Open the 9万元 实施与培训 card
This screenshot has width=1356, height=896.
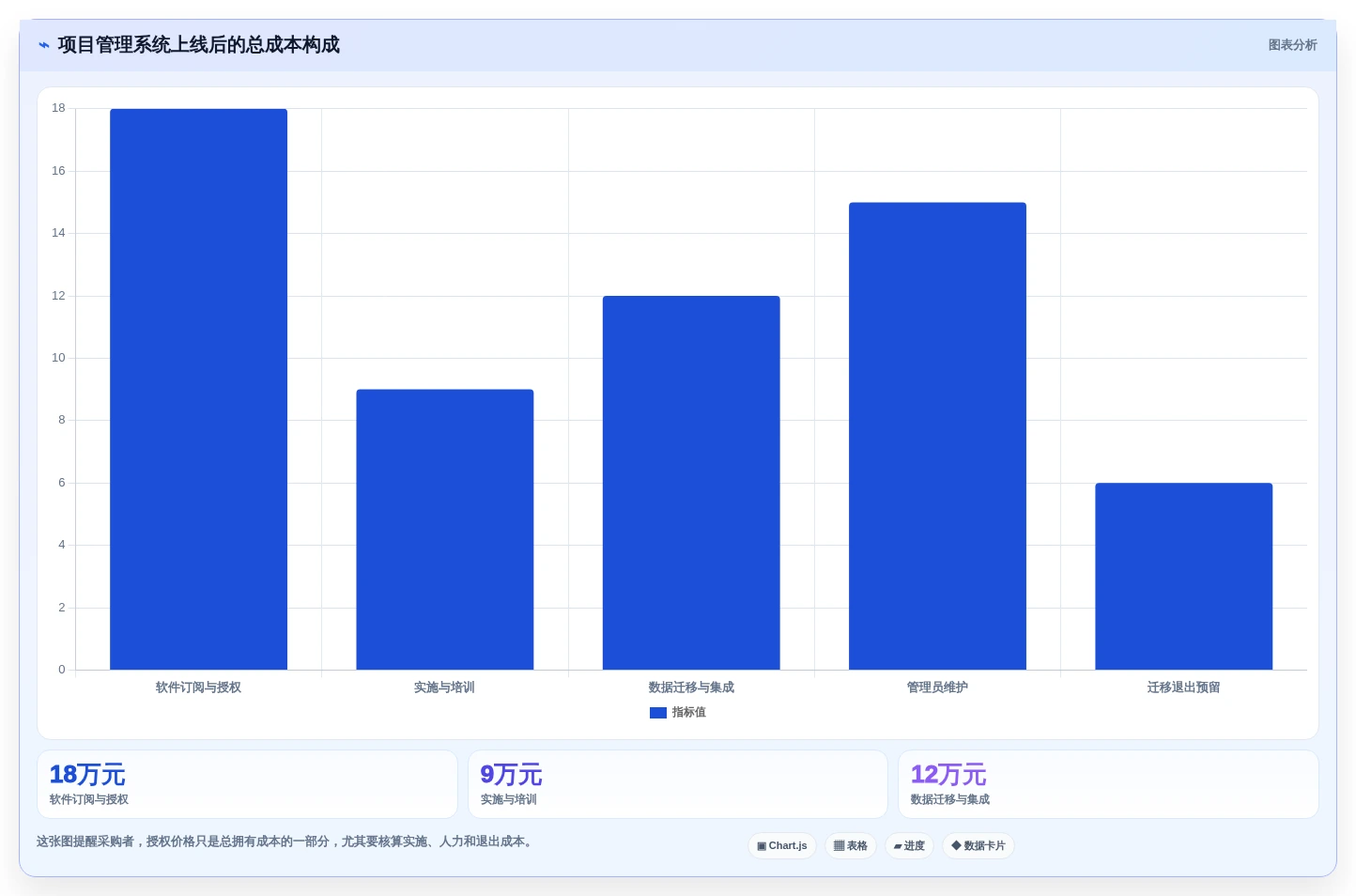(x=678, y=784)
